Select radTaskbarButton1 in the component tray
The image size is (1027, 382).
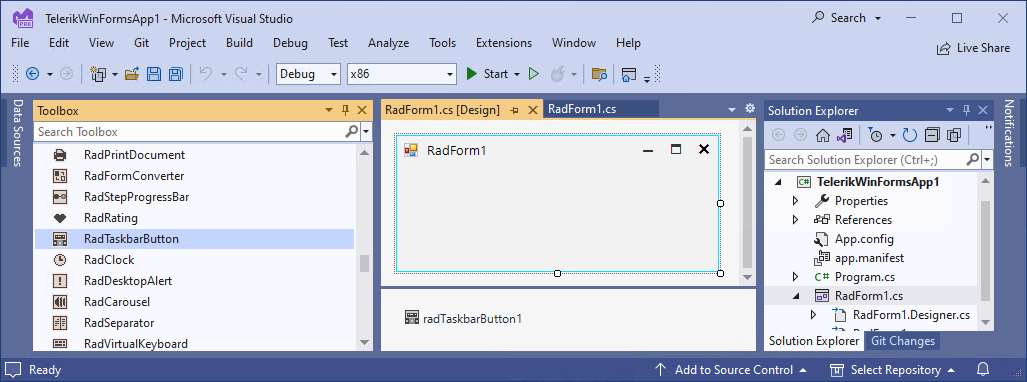464,318
